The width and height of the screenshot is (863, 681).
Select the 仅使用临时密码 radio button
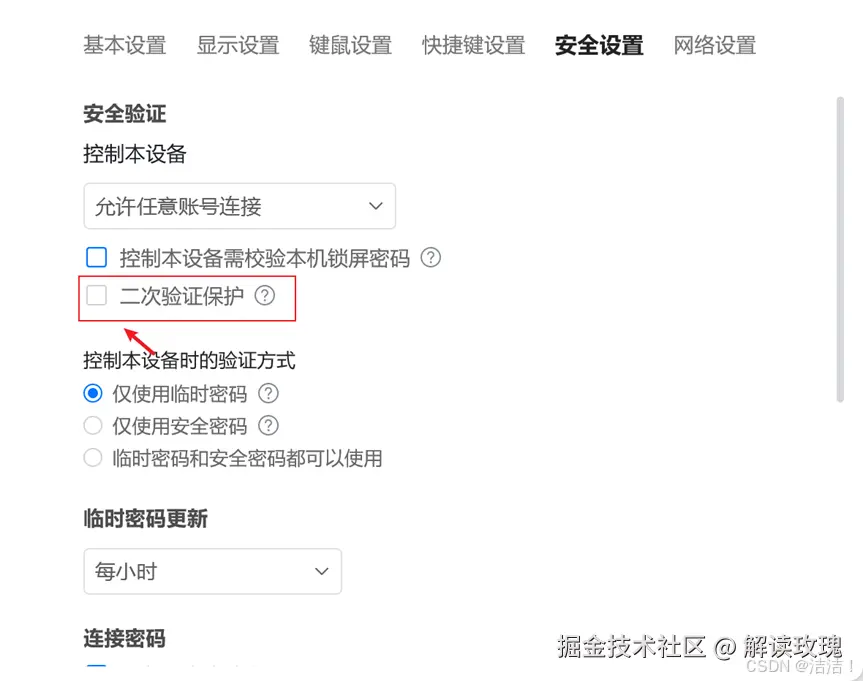(x=93, y=394)
